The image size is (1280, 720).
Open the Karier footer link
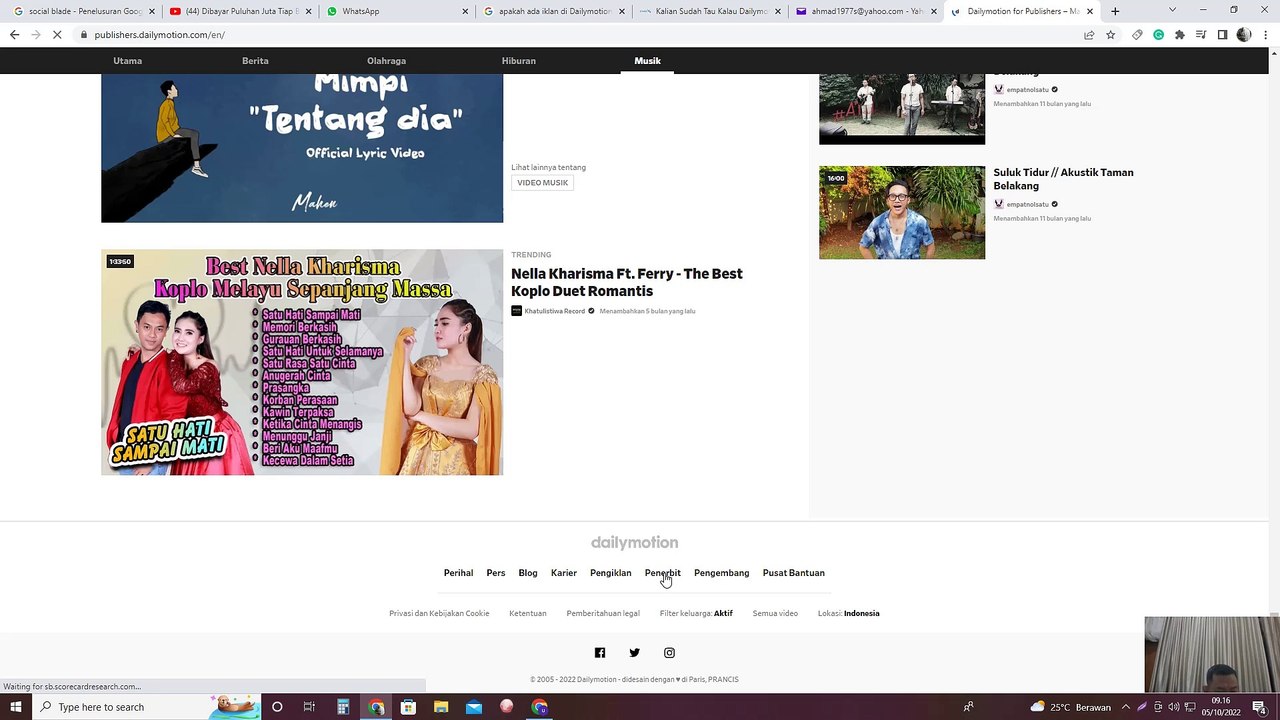click(564, 573)
